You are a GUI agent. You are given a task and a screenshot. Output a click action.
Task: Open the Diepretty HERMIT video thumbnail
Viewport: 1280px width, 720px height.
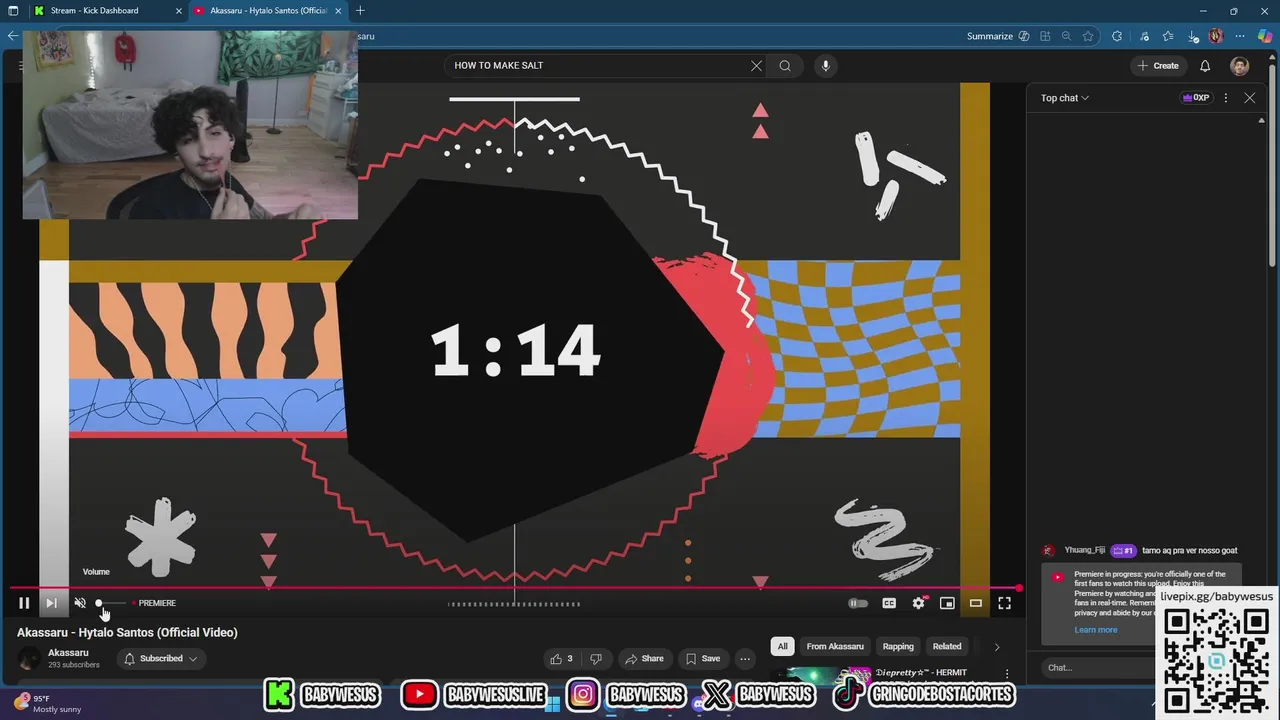coord(820,675)
